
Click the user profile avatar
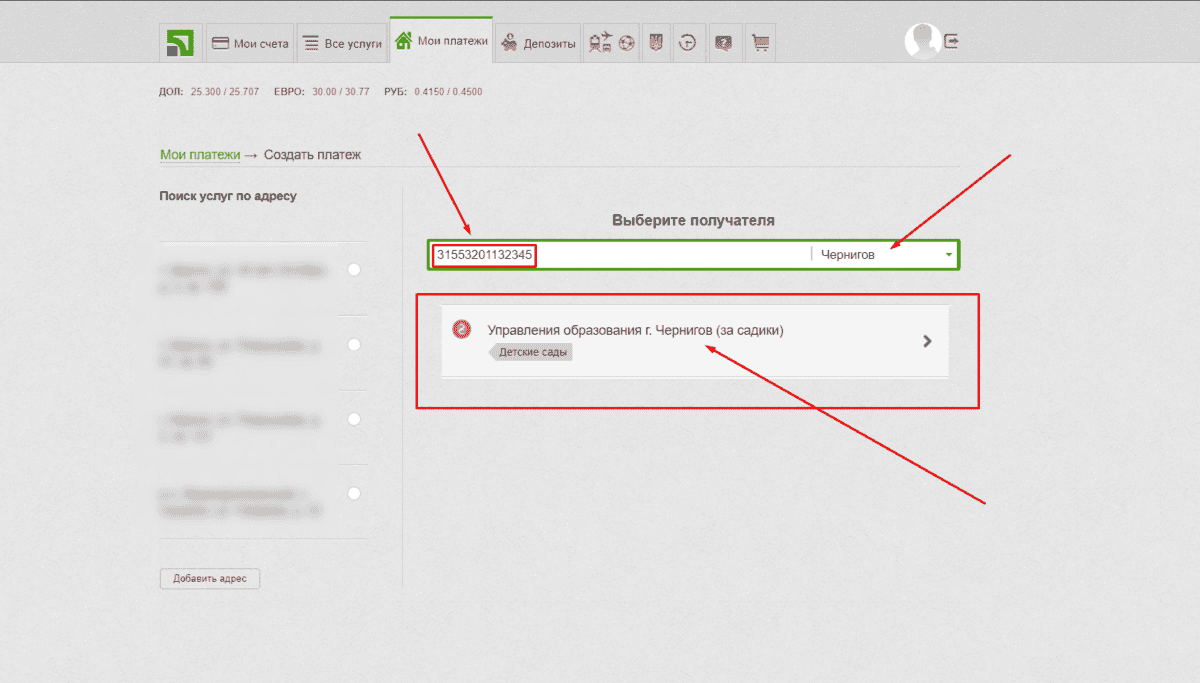pos(922,41)
